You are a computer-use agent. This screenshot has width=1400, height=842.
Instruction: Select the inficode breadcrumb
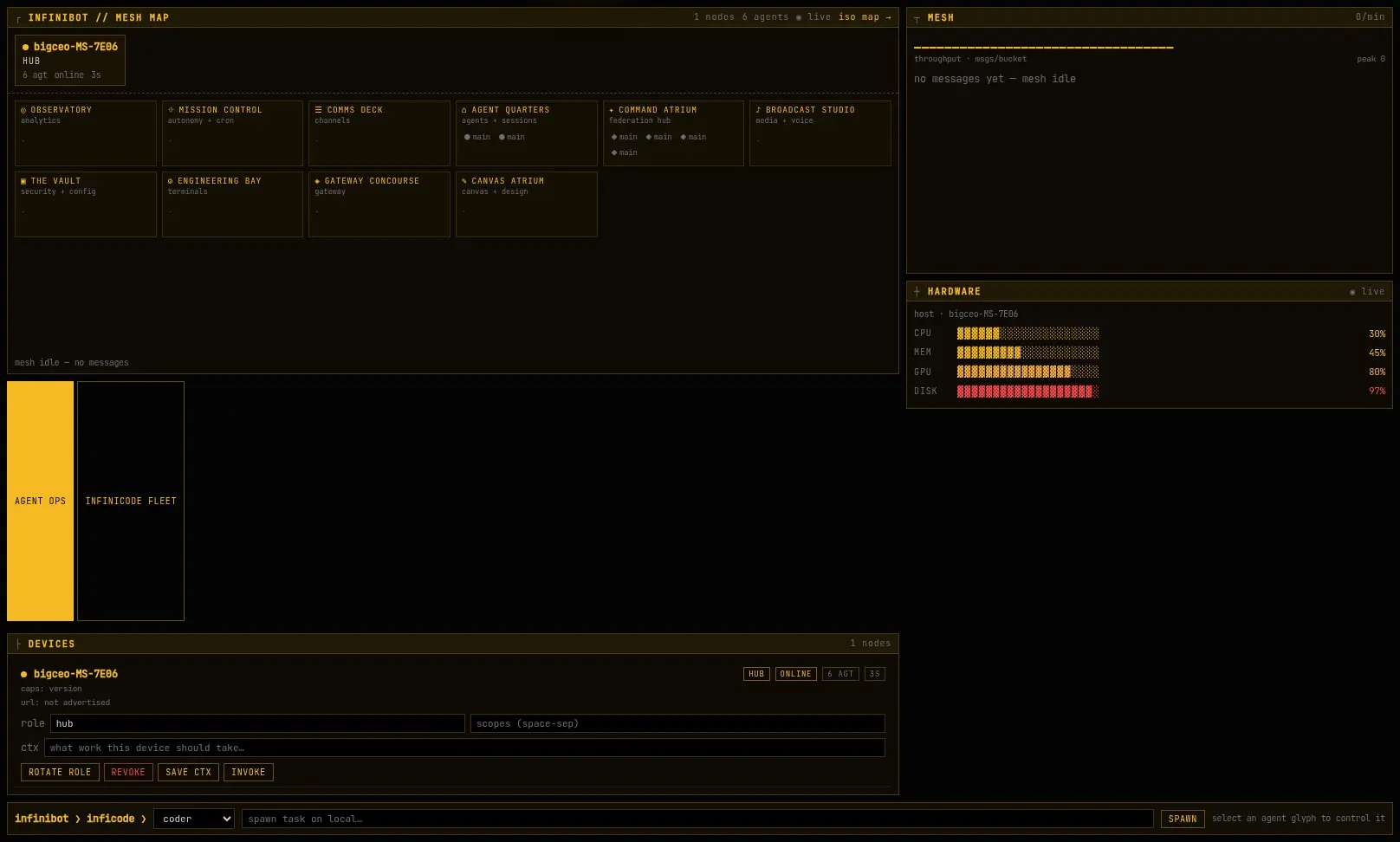coord(110,819)
